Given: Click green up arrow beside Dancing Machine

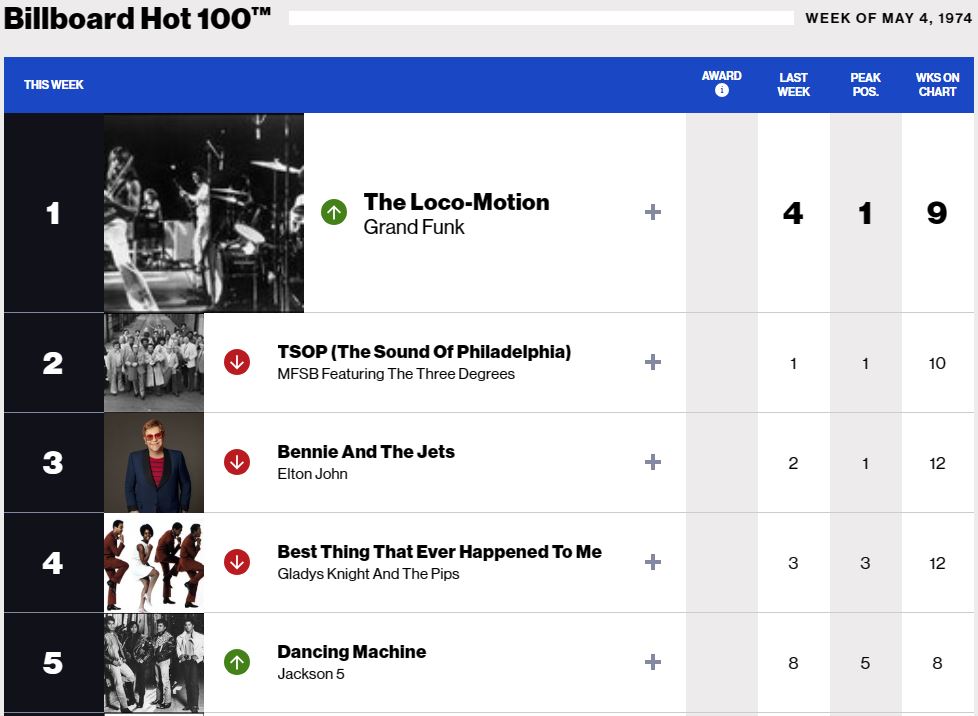Looking at the screenshot, I should [237, 662].
